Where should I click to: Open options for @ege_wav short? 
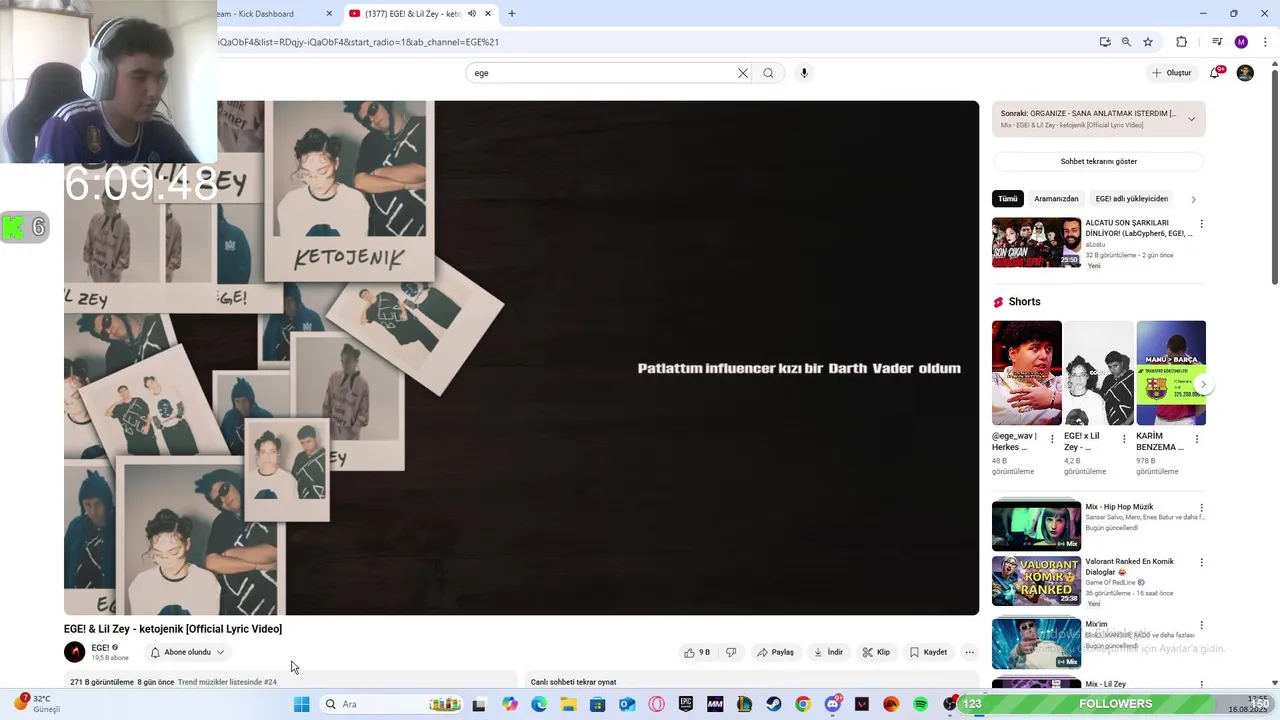pos(1051,438)
